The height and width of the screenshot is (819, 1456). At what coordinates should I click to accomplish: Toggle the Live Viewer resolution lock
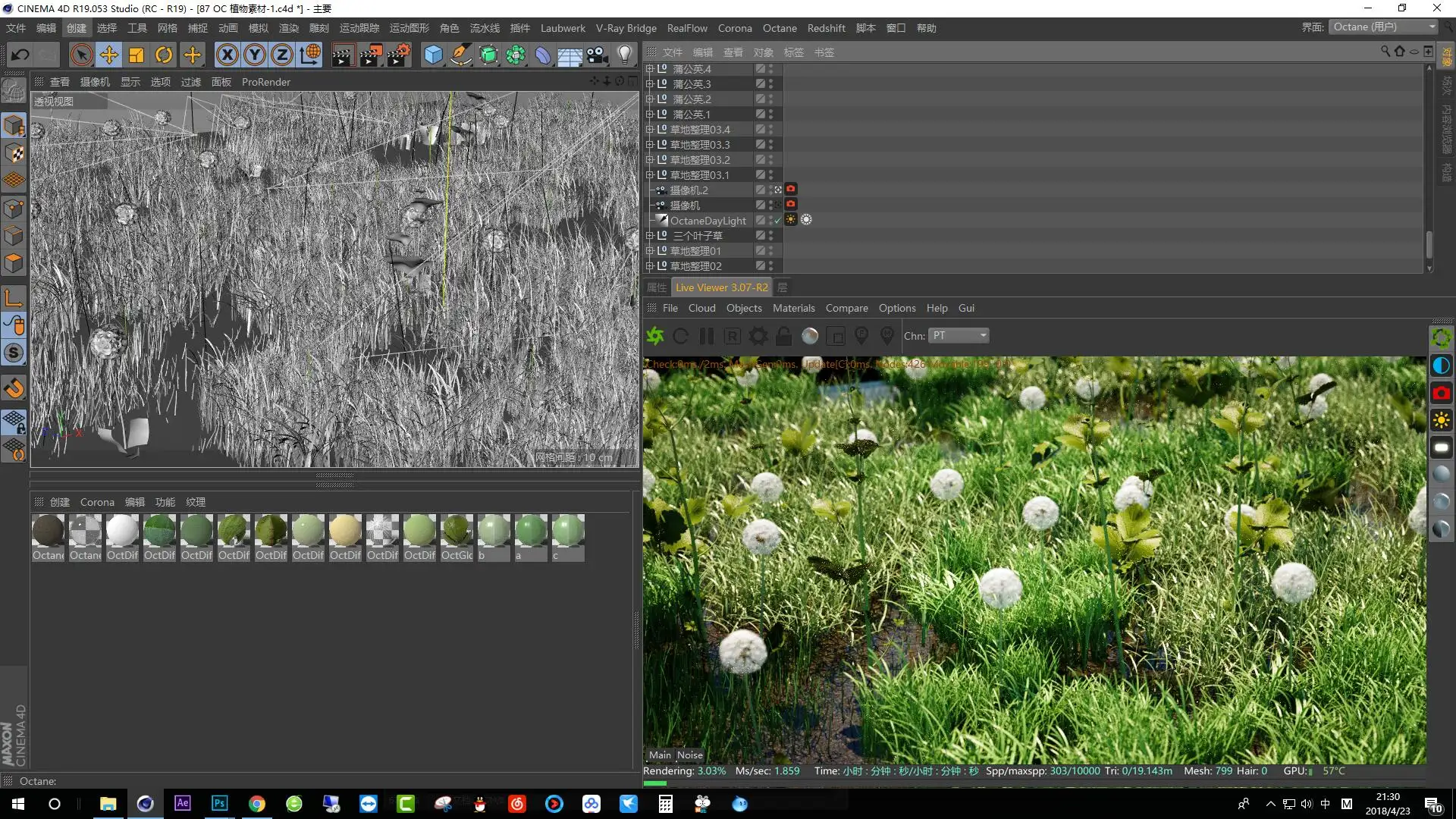tap(784, 335)
